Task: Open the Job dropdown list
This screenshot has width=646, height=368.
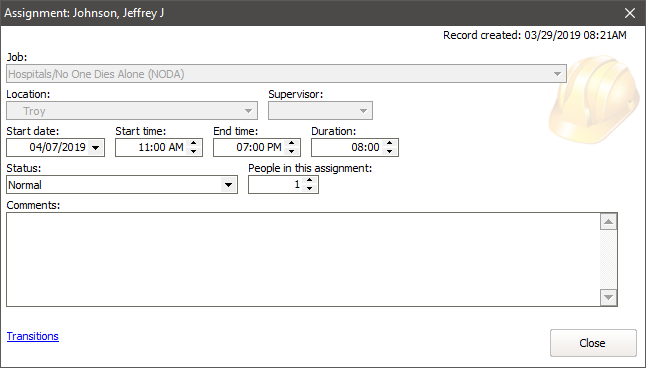Action: click(x=557, y=74)
